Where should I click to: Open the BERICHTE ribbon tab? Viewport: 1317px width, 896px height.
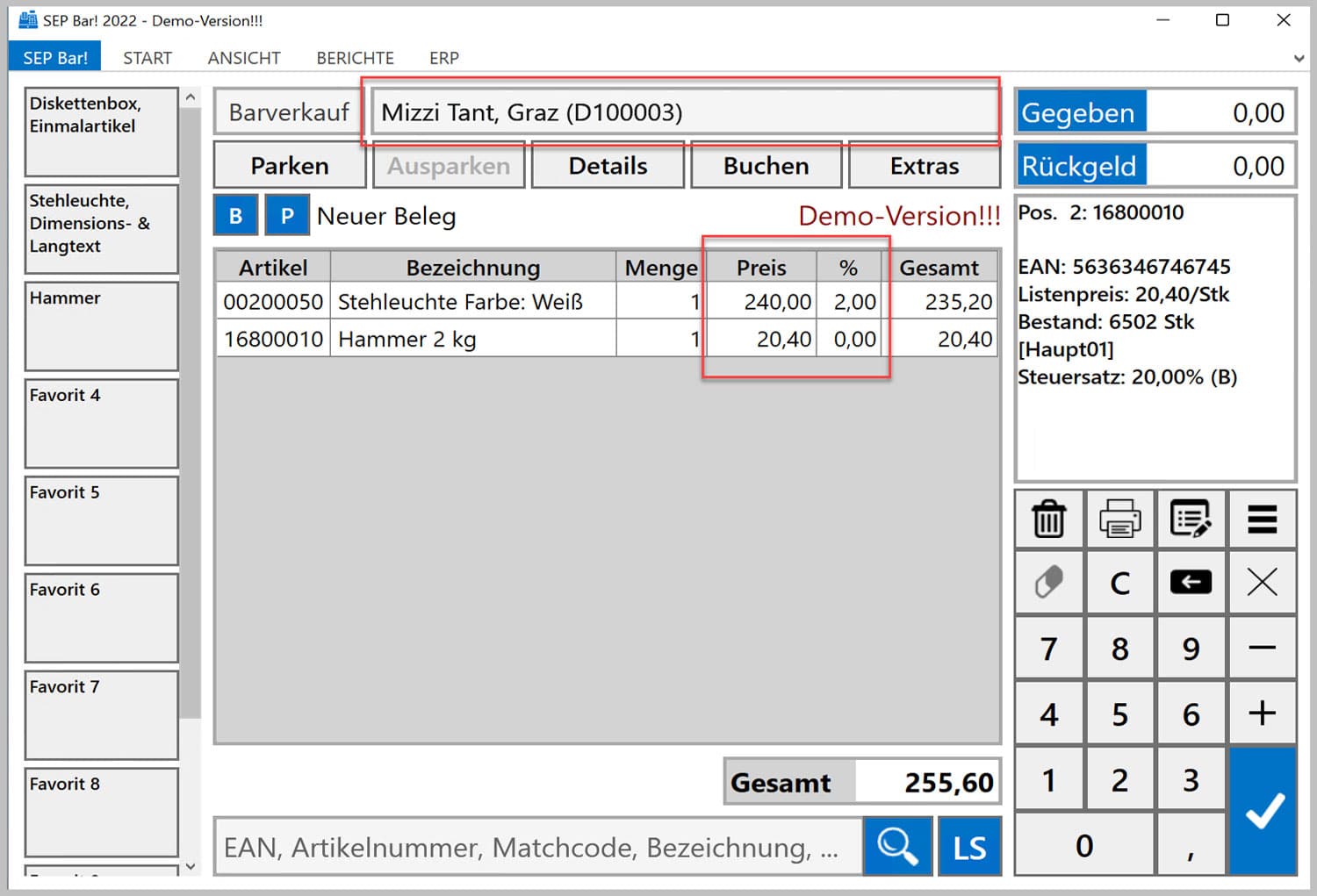[x=356, y=58]
